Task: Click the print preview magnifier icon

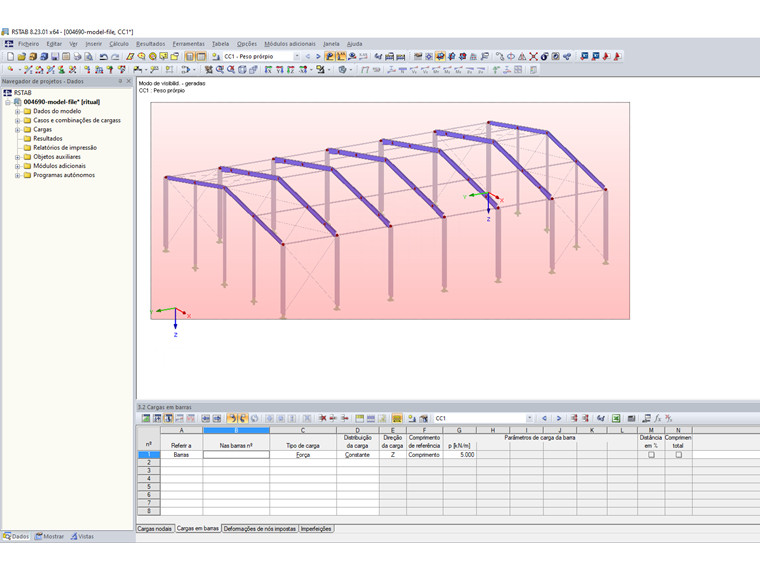Action: pyautogui.click(x=89, y=57)
